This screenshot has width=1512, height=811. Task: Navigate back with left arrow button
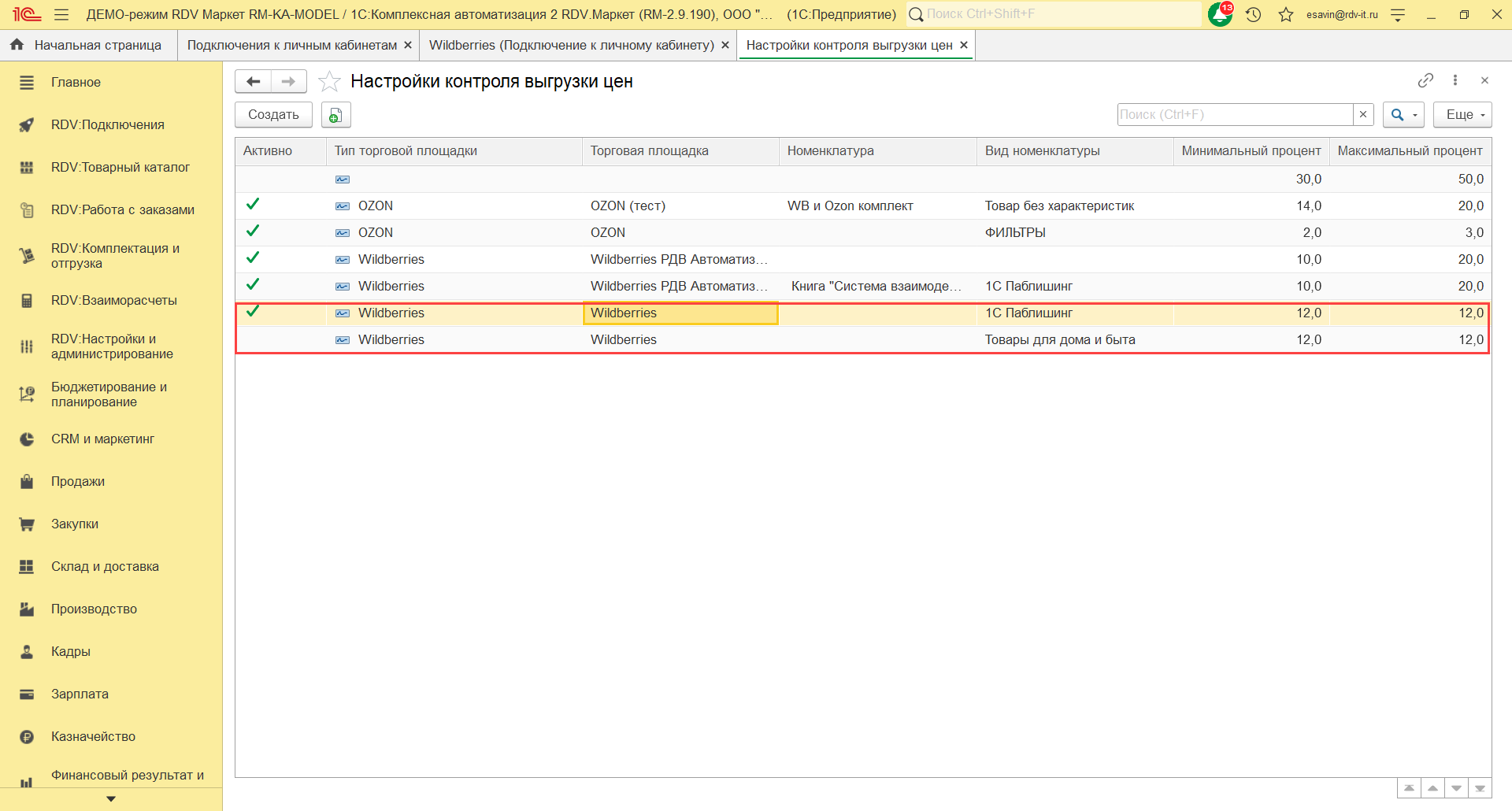click(253, 81)
